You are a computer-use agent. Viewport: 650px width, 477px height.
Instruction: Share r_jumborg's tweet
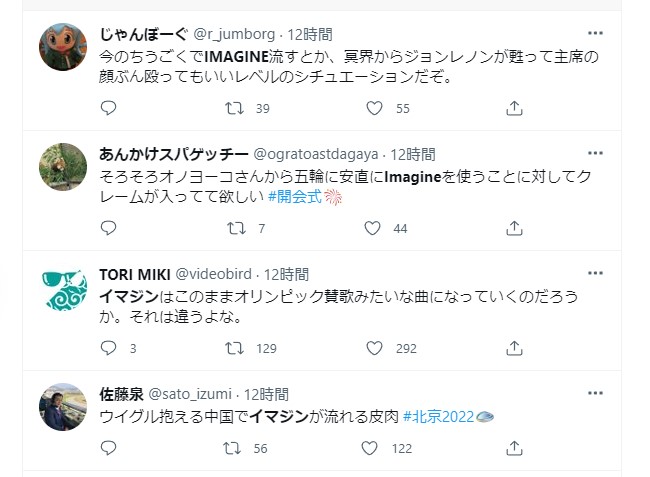tap(514, 108)
